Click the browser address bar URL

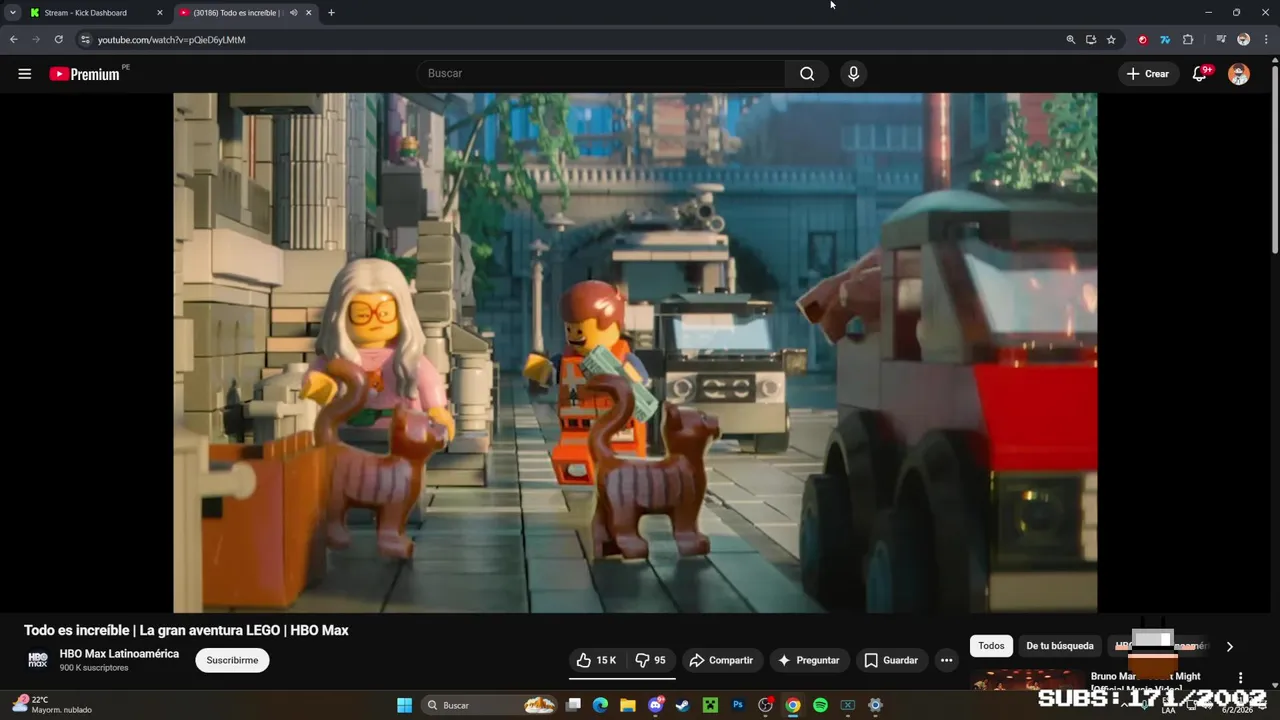(x=171, y=40)
